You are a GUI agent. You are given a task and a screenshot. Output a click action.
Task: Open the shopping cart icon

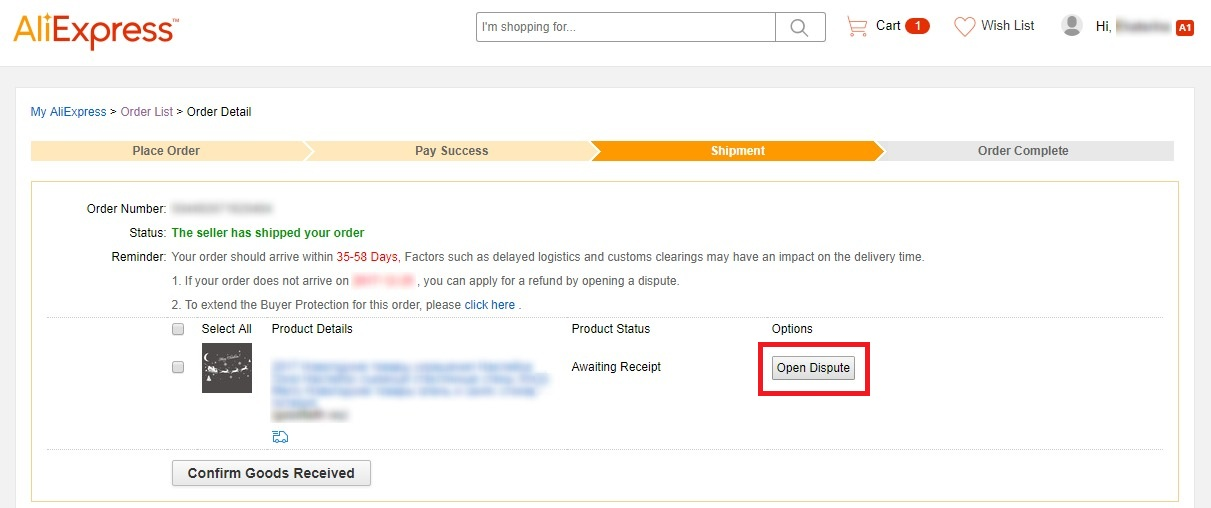click(857, 27)
